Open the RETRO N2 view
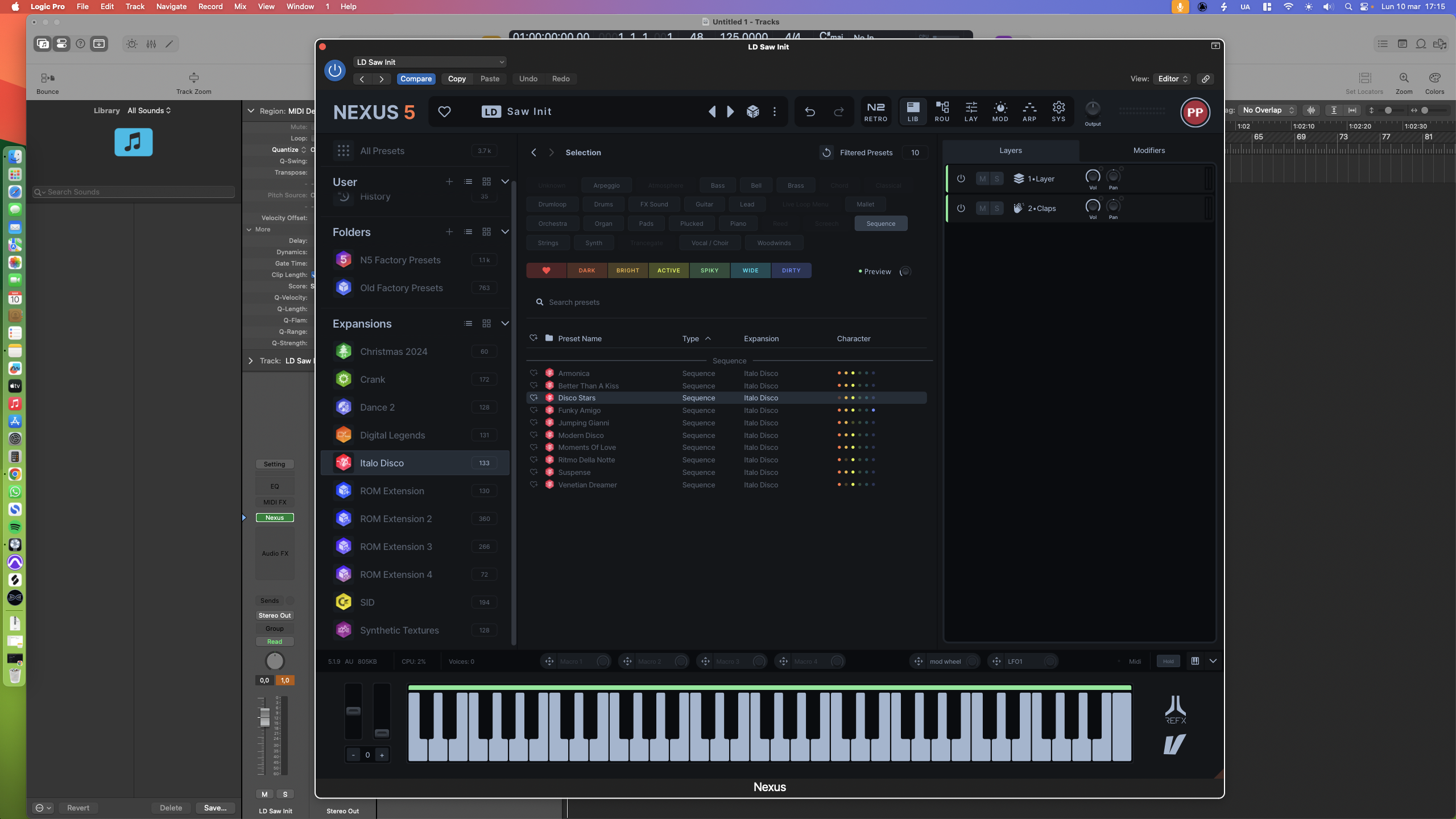 tap(875, 111)
